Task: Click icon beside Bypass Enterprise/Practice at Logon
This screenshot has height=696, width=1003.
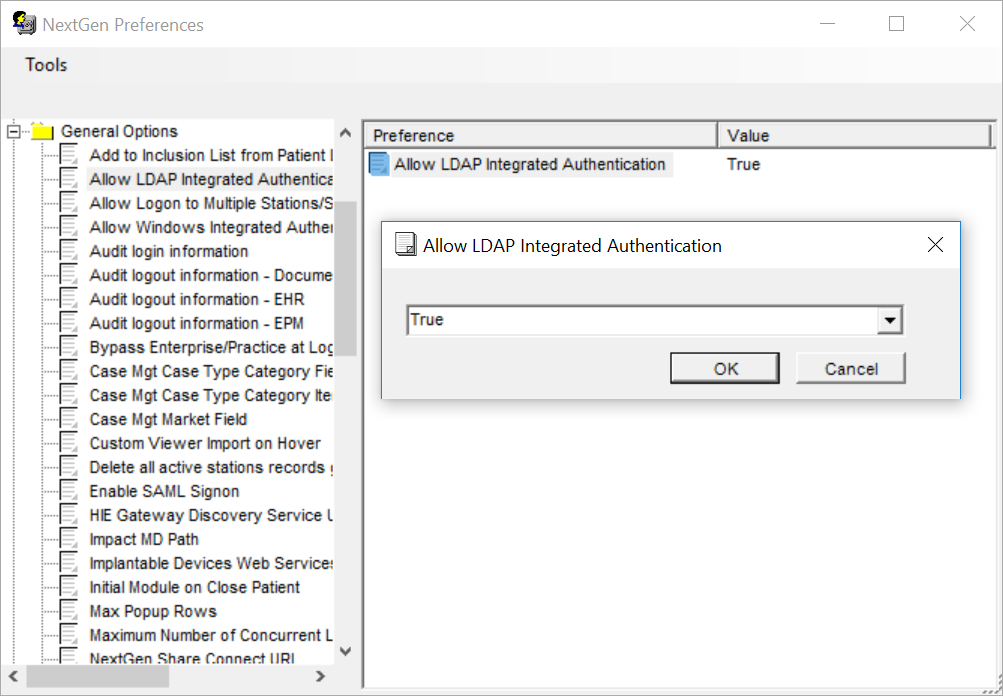Action: click(x=68, y=347)
